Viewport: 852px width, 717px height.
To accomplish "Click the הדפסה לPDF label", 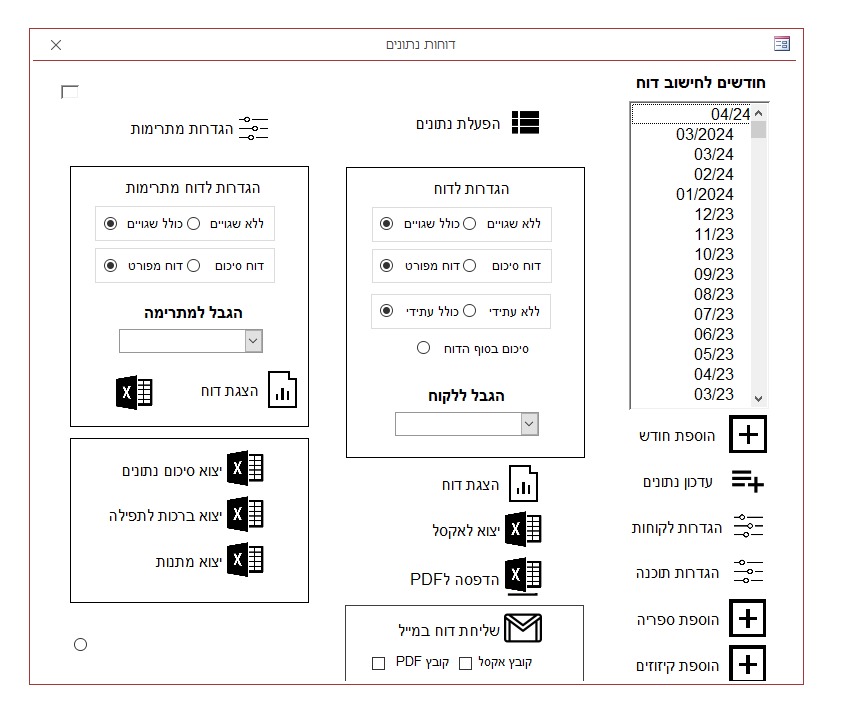I will coord(455,580).
